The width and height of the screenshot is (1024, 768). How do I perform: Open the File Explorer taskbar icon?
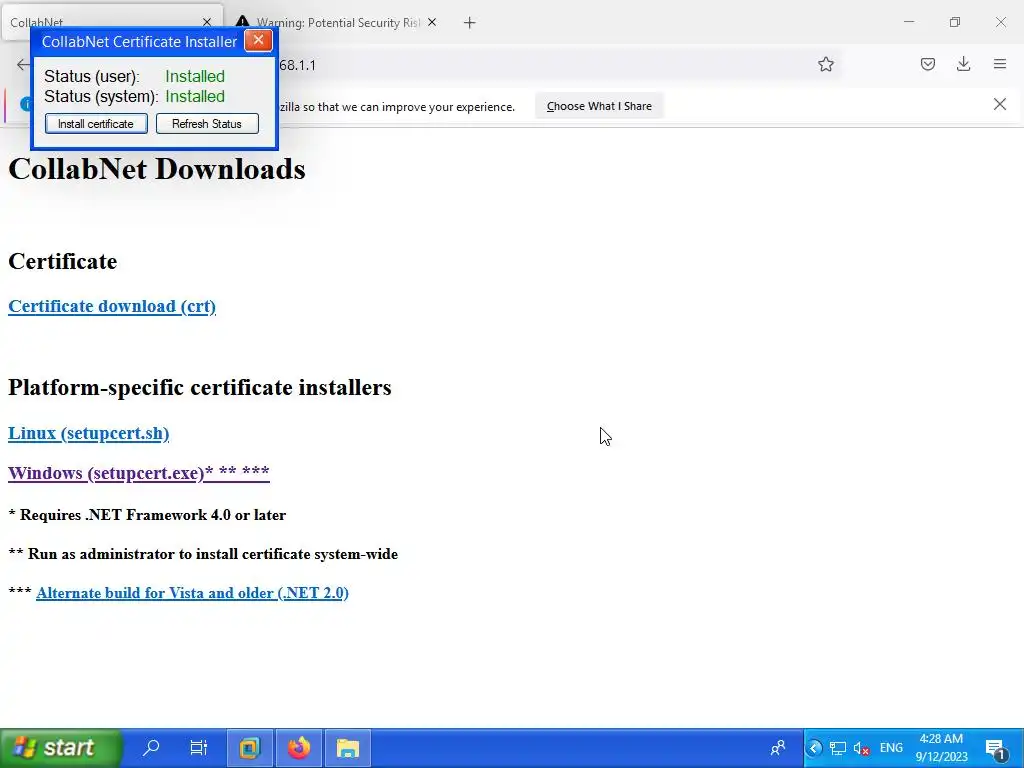(x=348, y=748)
